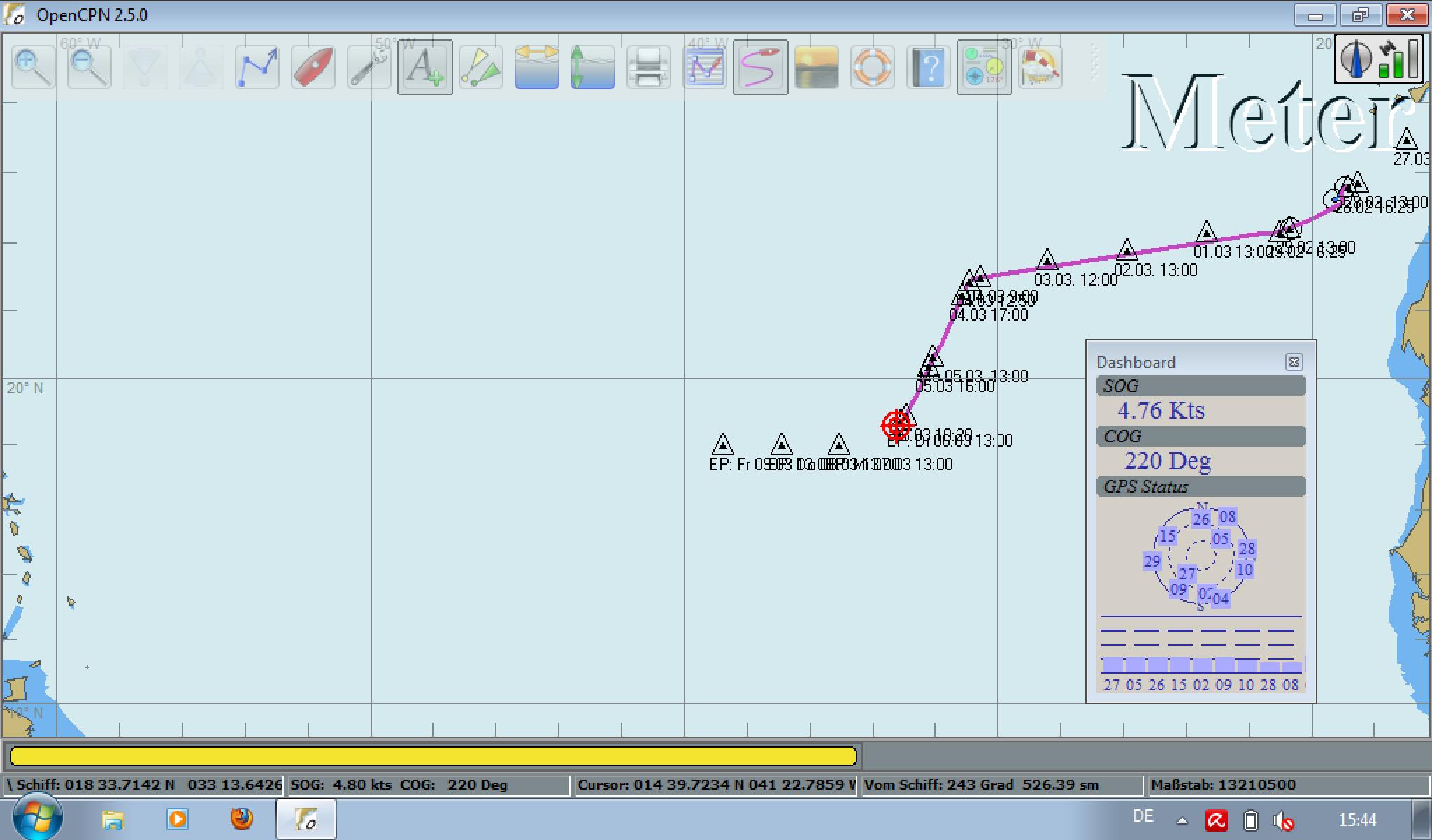Switch to OpenCPN taskbar button

[306, 819]
